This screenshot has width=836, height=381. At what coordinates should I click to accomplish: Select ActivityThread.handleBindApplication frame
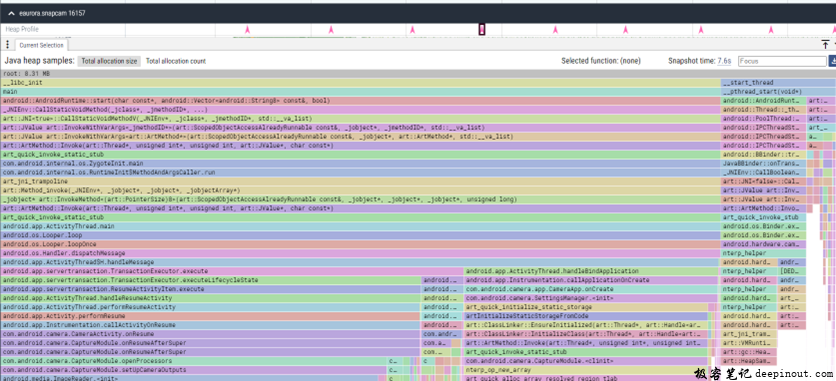pos(592,272)
